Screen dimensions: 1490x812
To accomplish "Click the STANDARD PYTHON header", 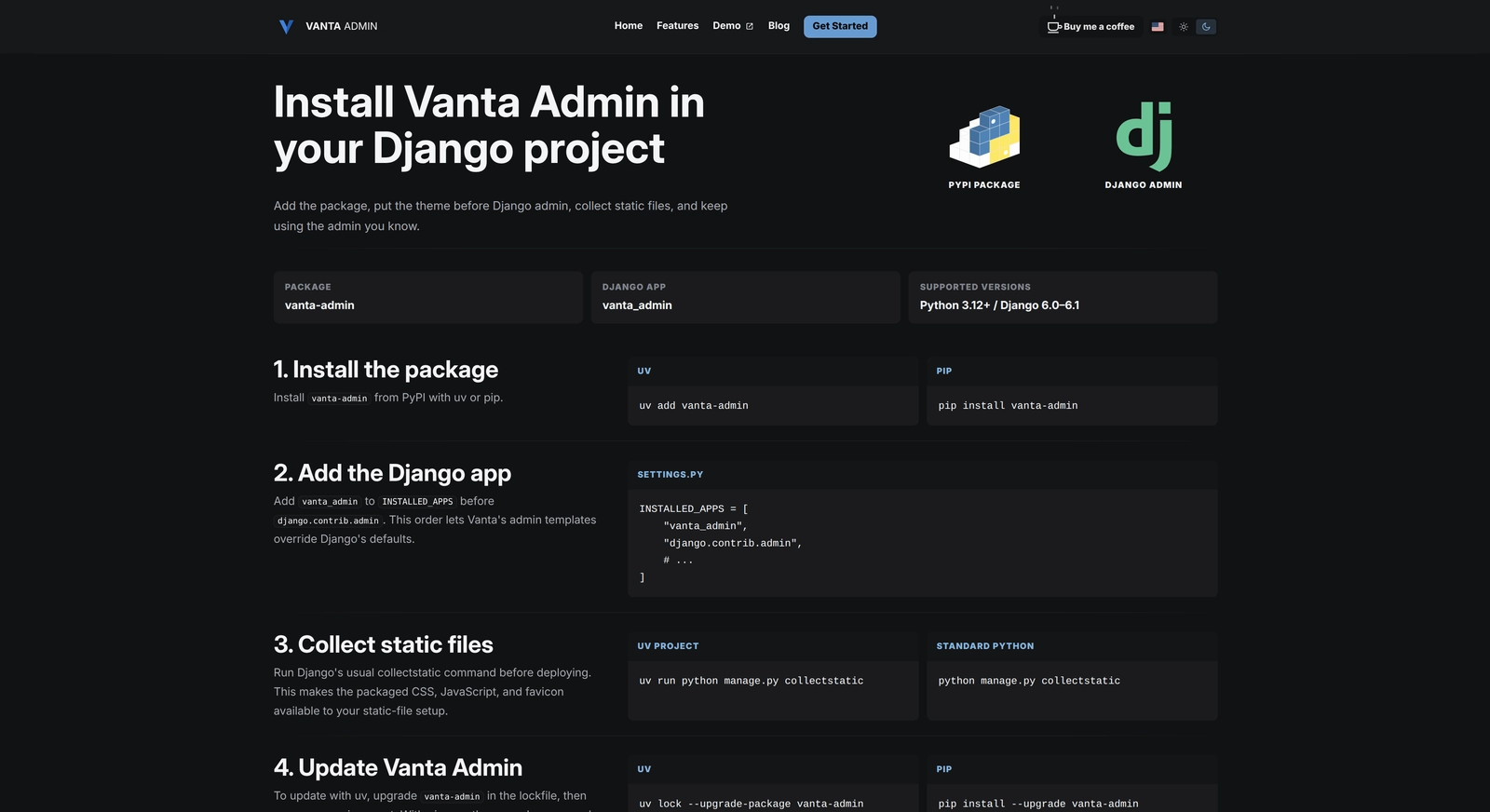I will point(985,646).
